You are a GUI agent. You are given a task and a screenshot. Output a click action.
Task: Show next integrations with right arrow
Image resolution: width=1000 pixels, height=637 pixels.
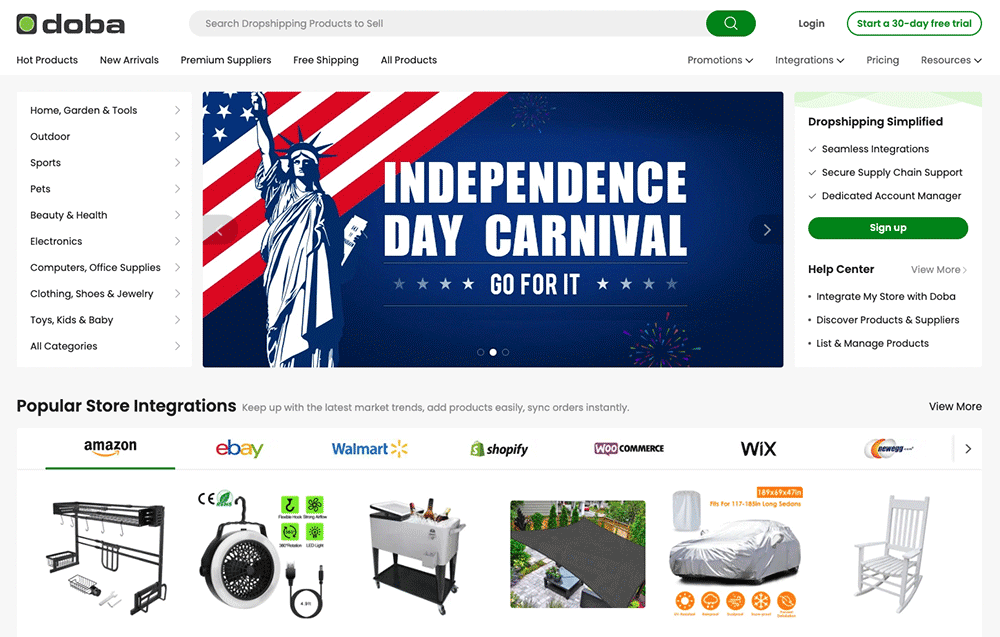(967, 449)
